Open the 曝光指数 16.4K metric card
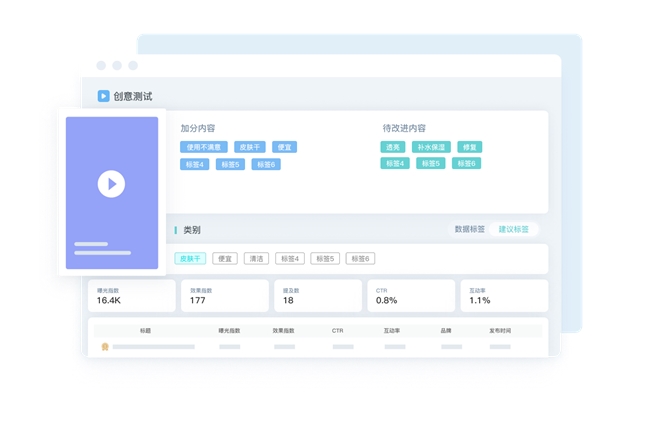 [131, 296]
